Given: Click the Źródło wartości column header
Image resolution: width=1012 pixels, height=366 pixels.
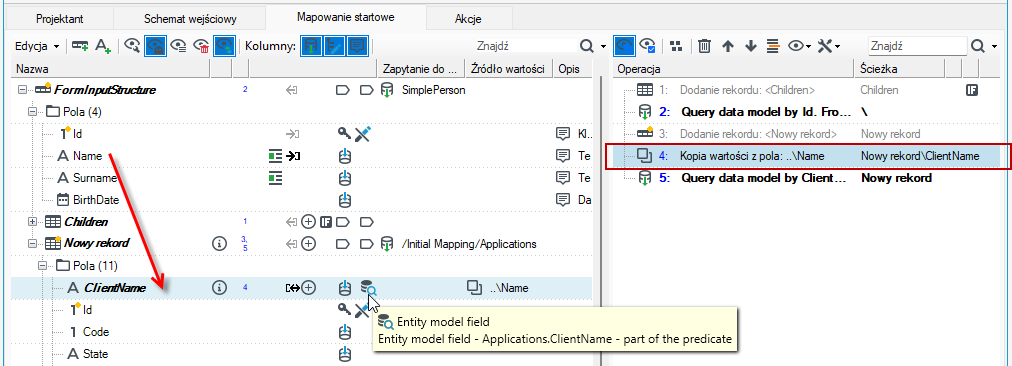Looking at the screenshot, I should [509, 68].
